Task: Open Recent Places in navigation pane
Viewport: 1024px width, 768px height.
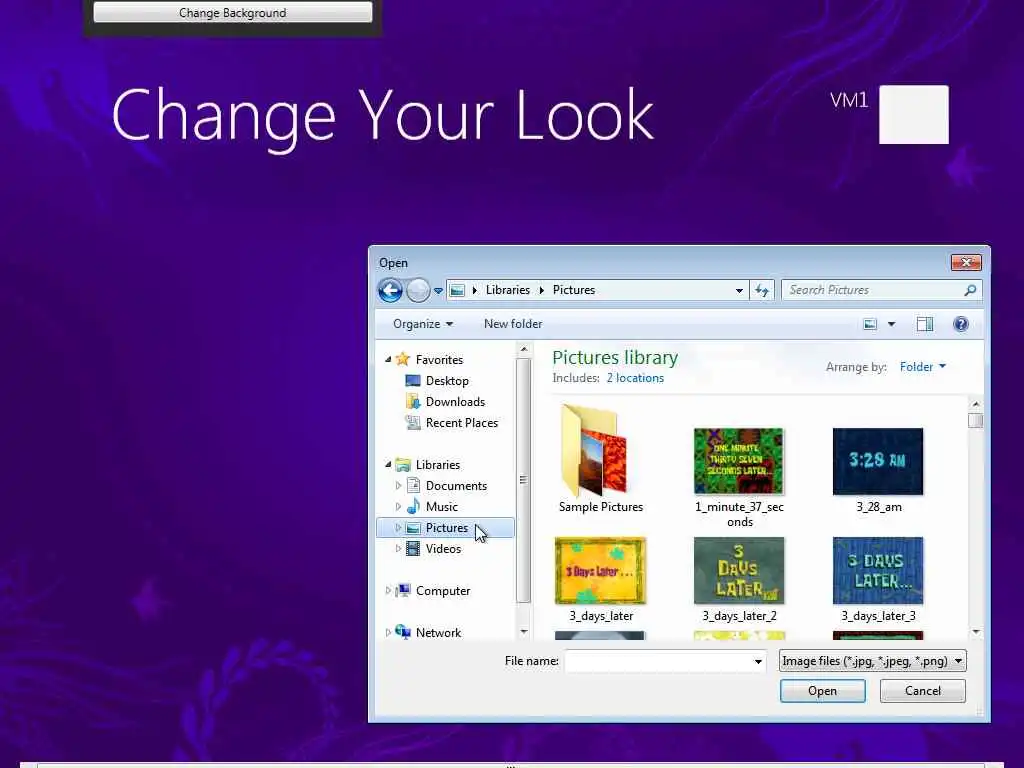Action: coord(462,423)
